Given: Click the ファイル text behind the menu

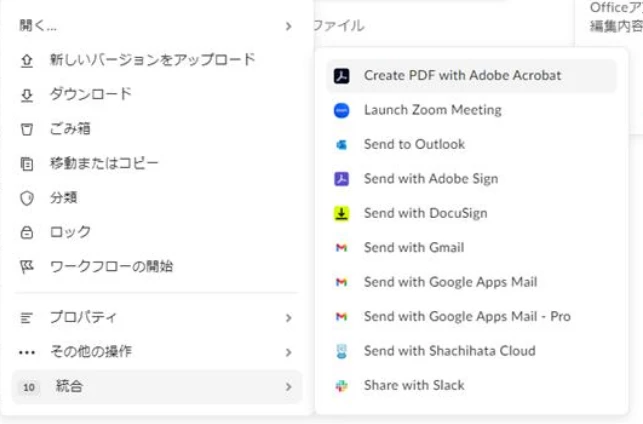Looking at the screenshot, I should pyautogui.click(x=339, y=26).
